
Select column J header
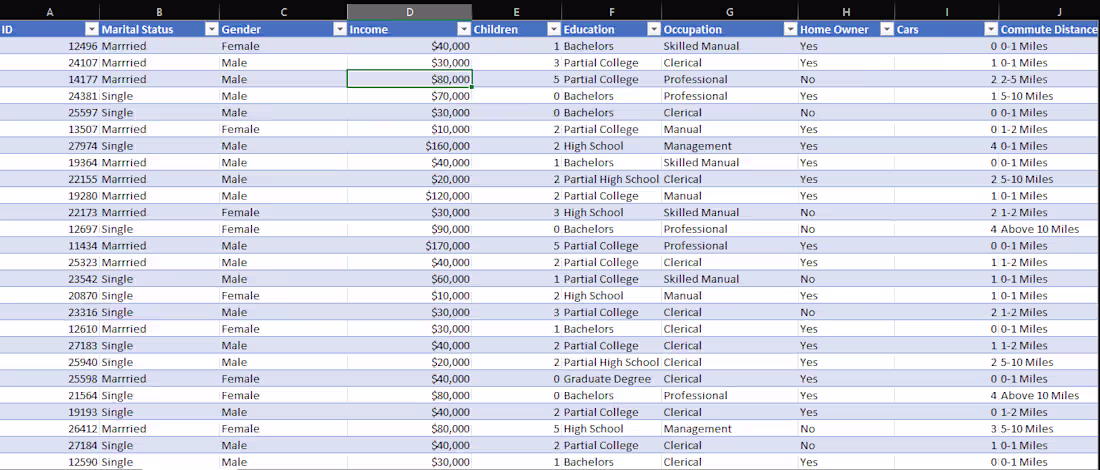pos(1049,11)
